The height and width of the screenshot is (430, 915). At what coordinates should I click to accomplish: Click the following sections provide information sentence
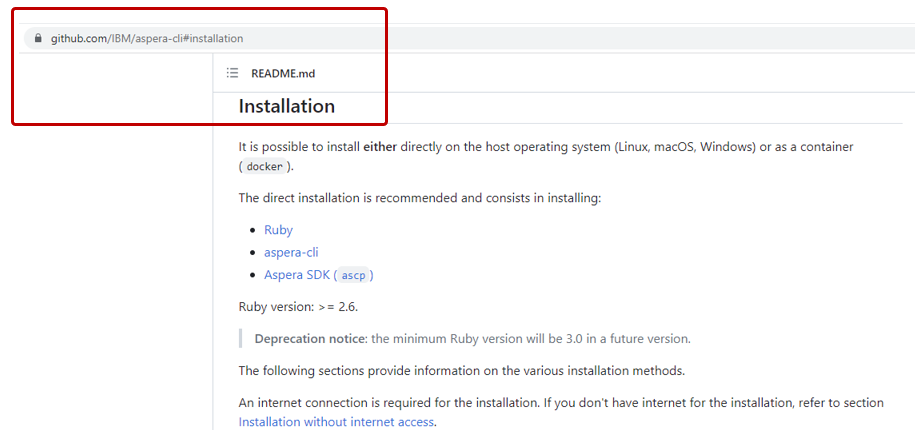click(461, 371)
